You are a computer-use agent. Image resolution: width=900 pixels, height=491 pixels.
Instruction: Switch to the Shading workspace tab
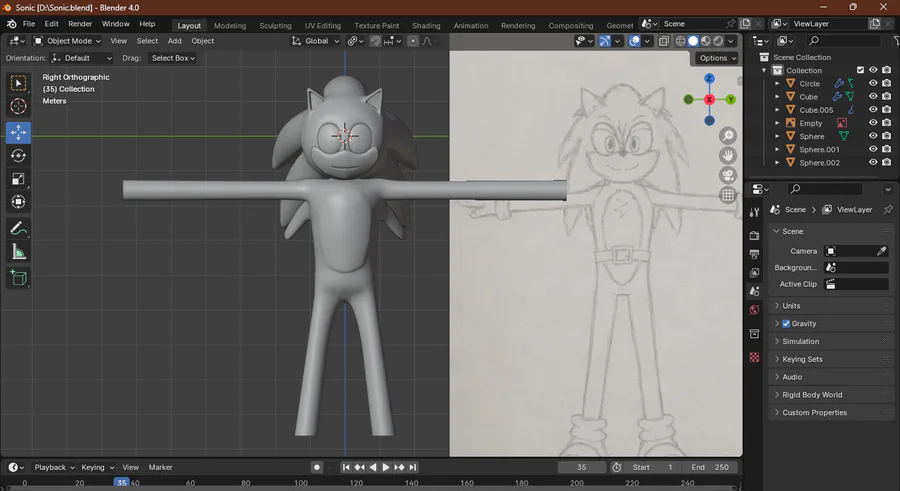pos(426,25)
